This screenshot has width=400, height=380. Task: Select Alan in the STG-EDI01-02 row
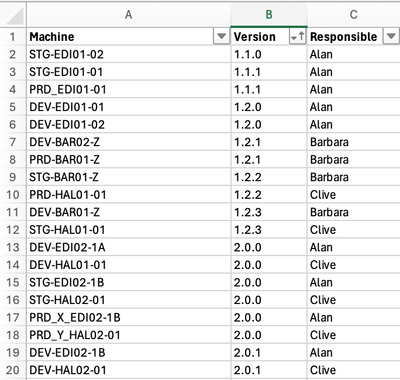tap(354, 54)
